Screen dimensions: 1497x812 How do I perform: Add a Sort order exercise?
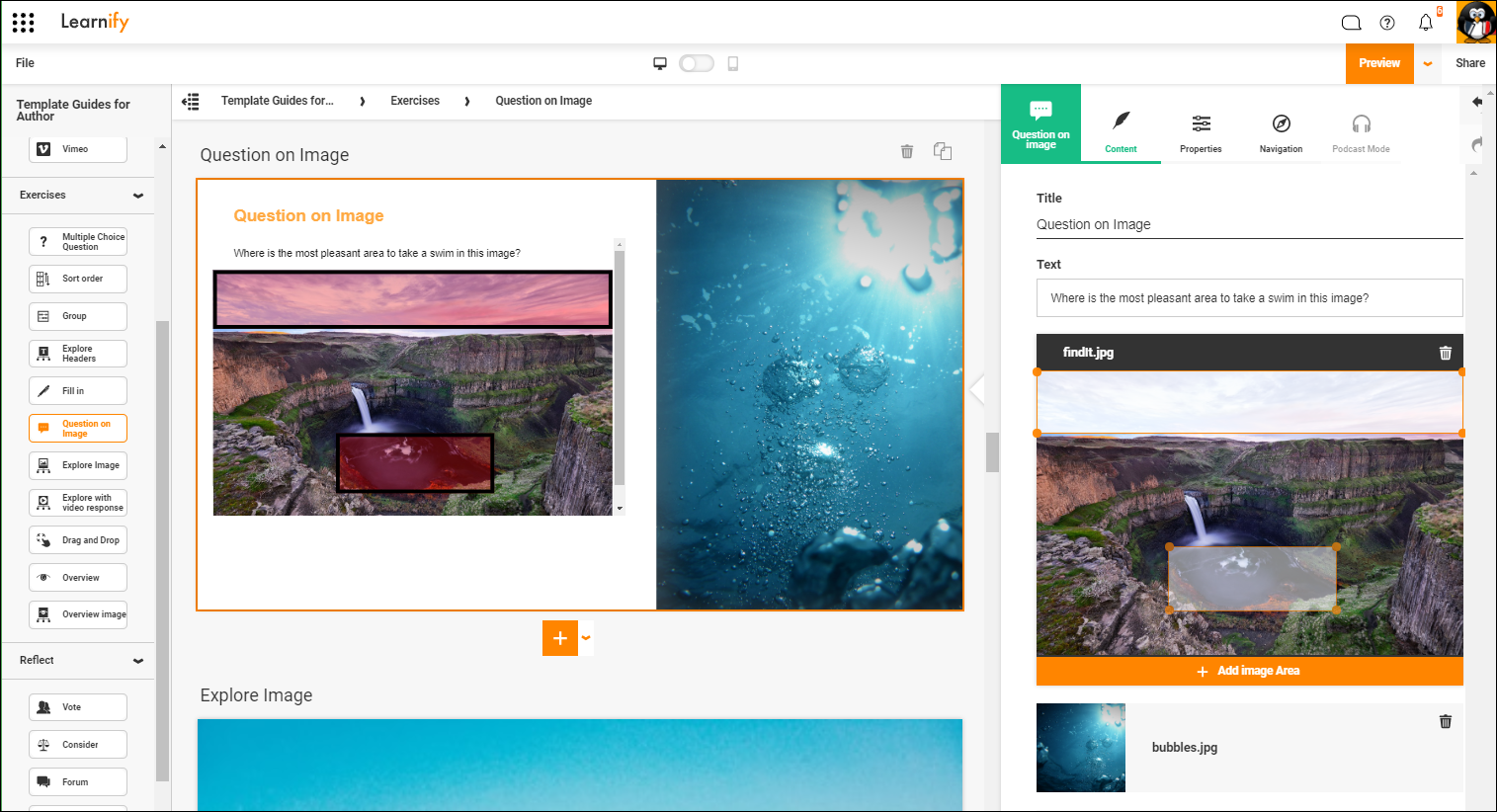[x=78, y=279]
